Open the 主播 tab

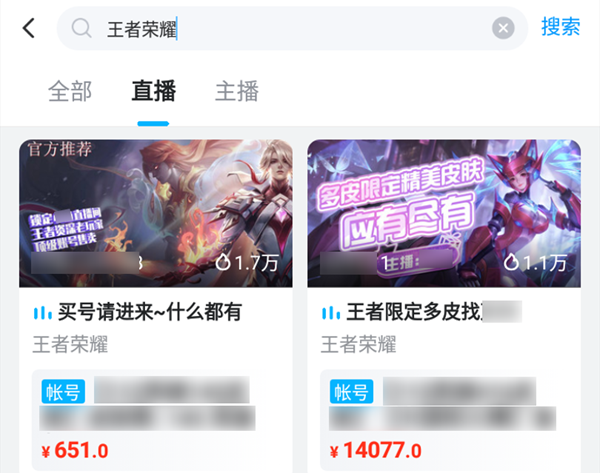237,91
